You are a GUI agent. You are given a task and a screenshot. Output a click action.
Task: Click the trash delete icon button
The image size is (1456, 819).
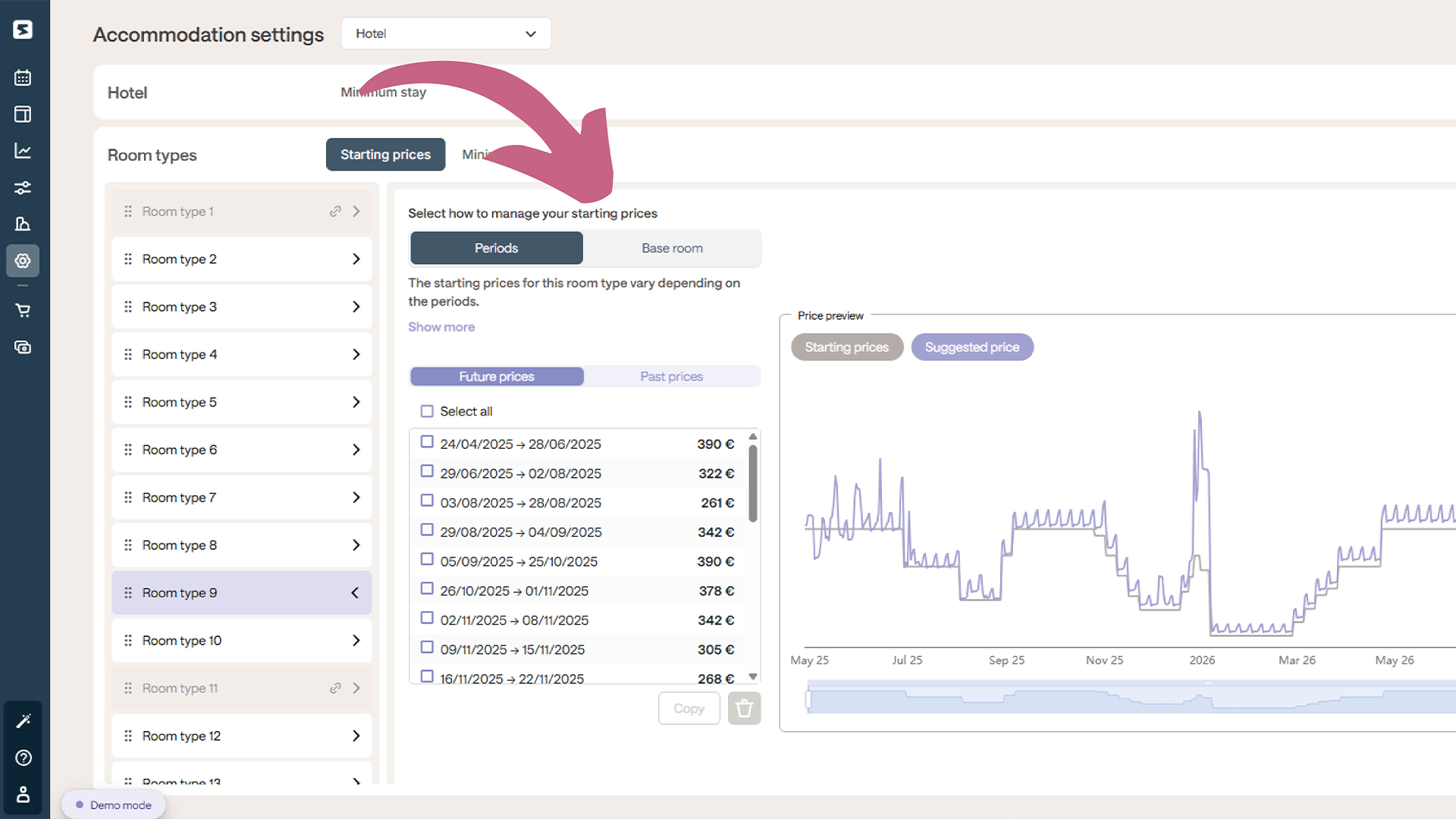744,708
